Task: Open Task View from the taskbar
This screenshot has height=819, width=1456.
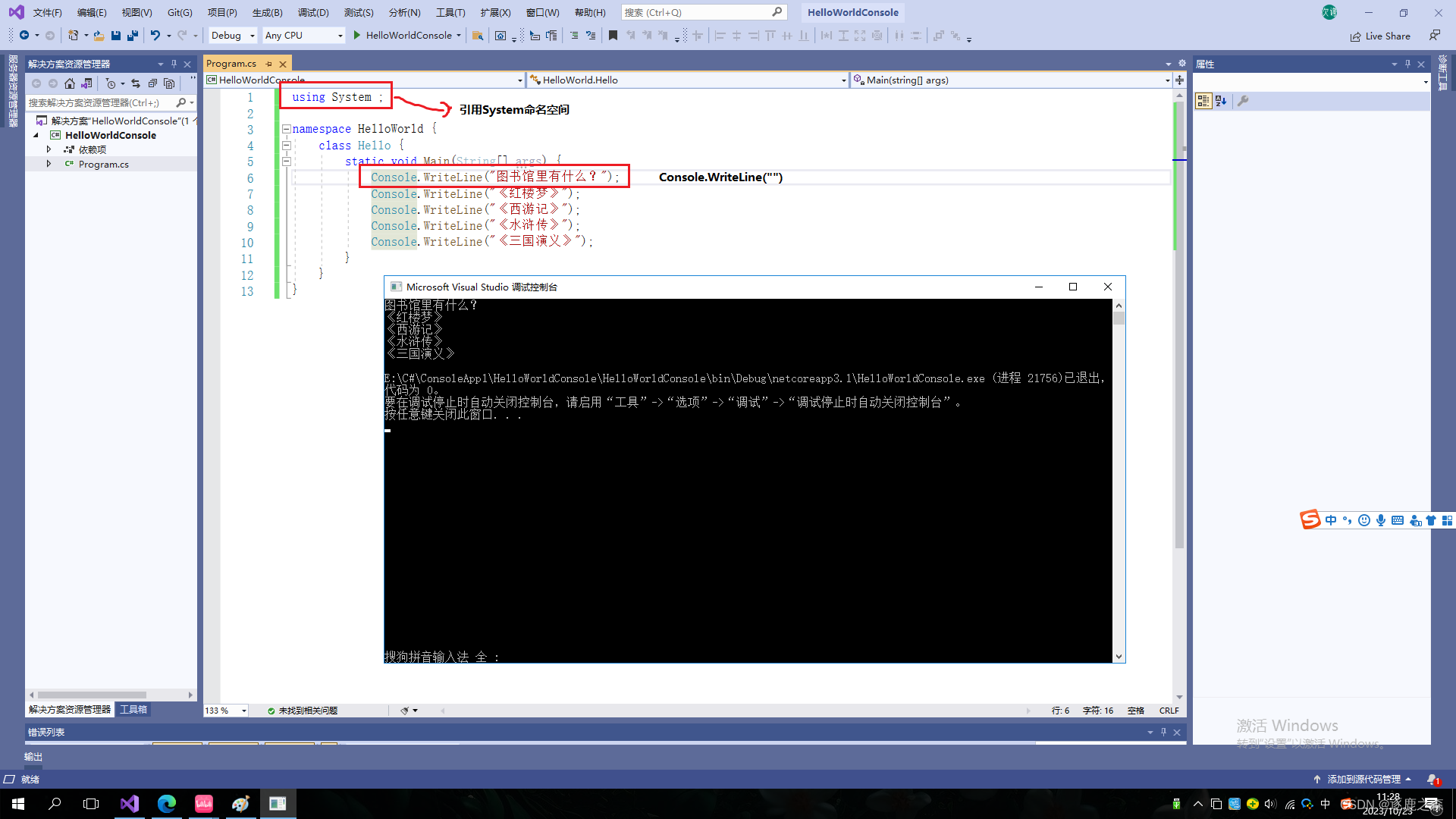Action: point(91,803)
